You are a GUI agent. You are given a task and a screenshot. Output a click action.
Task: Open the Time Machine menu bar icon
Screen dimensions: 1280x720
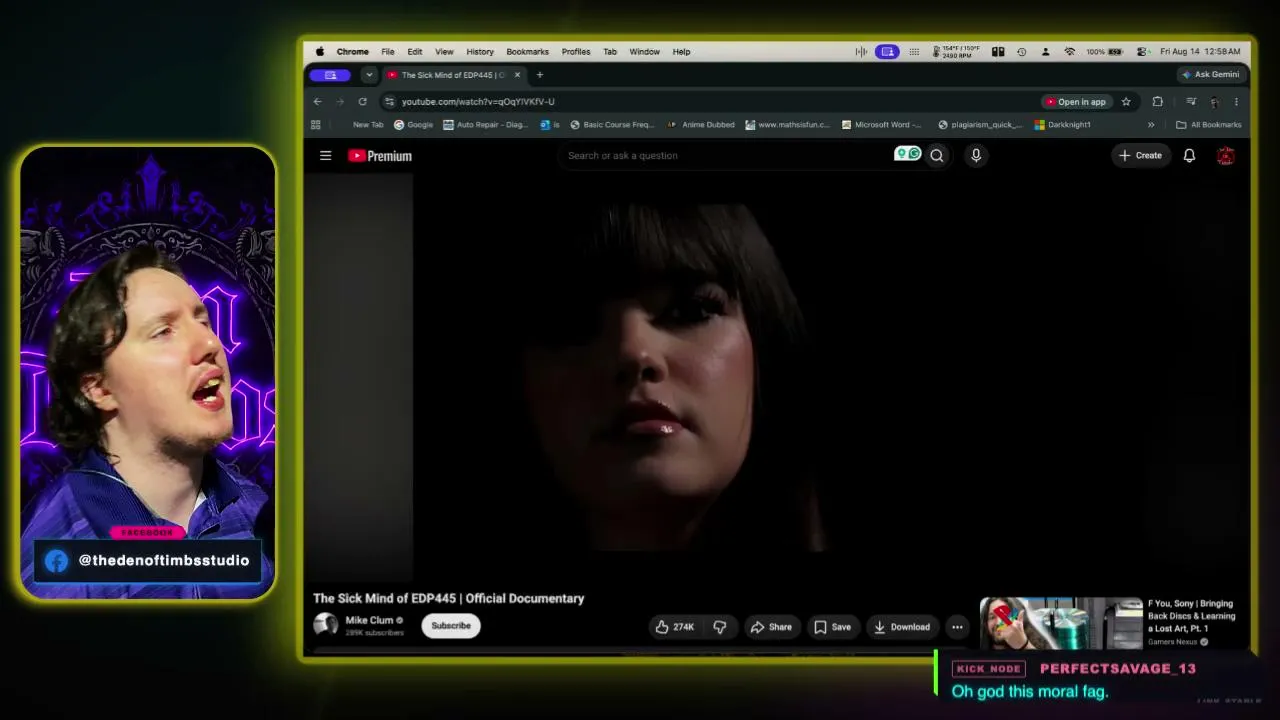[x=1021, y=52]
